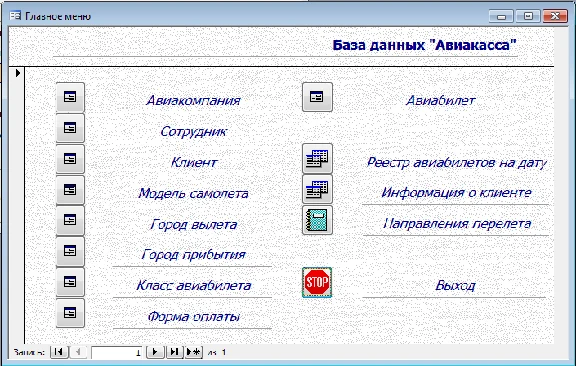Minimize the Главное меню window
Screen dimensions: 576x366
[501, 17]
